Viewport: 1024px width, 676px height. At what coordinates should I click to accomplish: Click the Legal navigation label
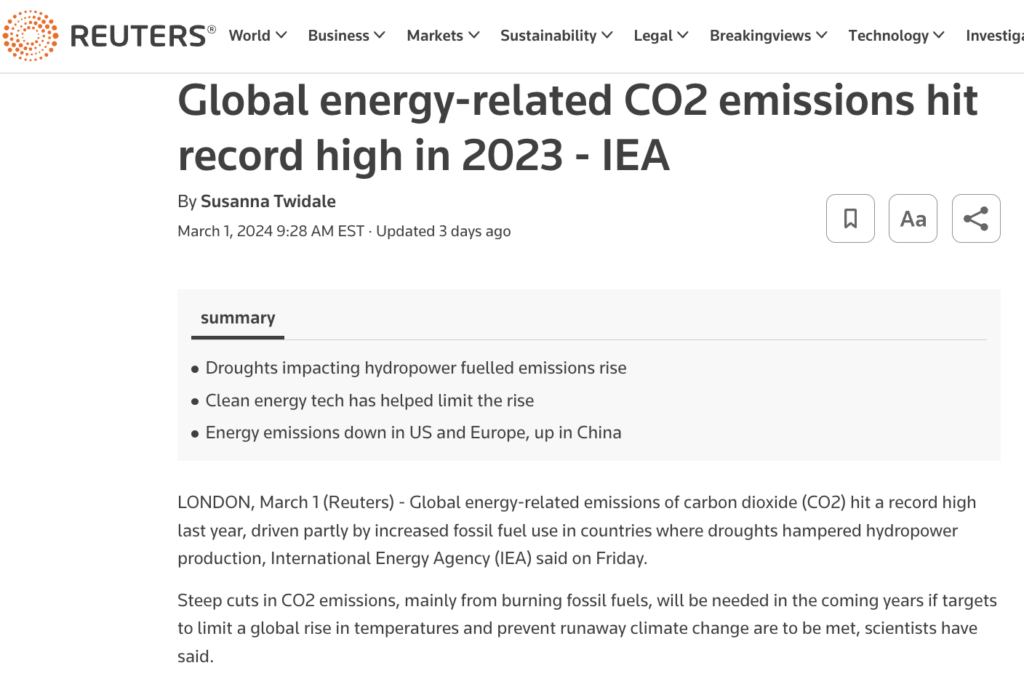click(653, 35)
